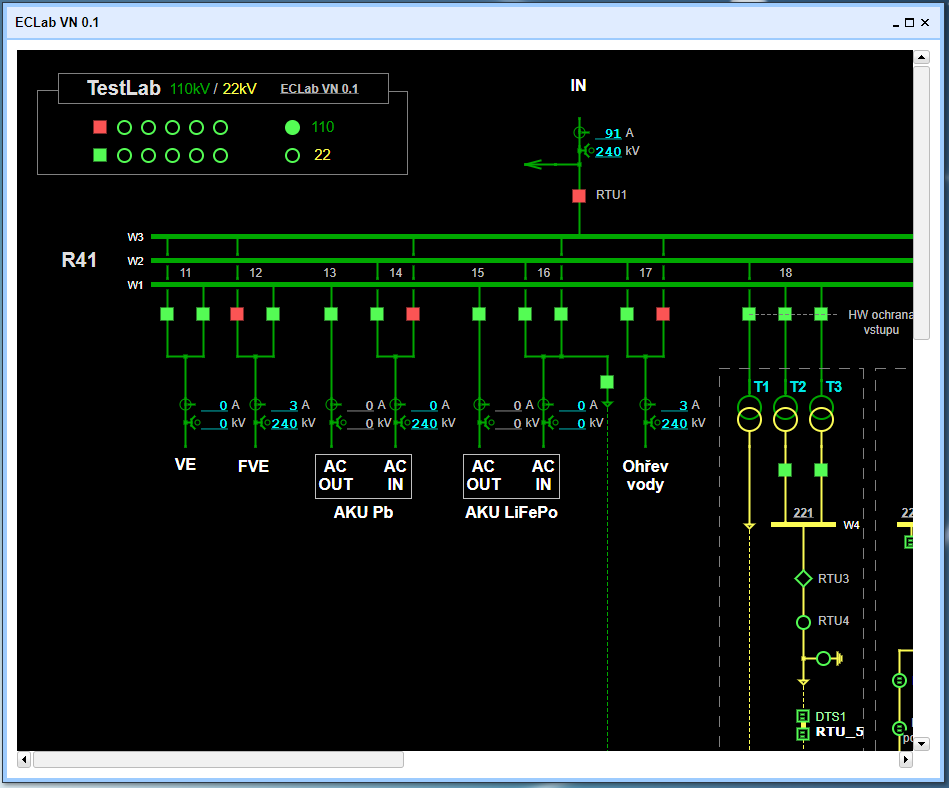Click the green switch above transformer T2
The height and width of the screenshot is (788, 949).
(785, 314)
